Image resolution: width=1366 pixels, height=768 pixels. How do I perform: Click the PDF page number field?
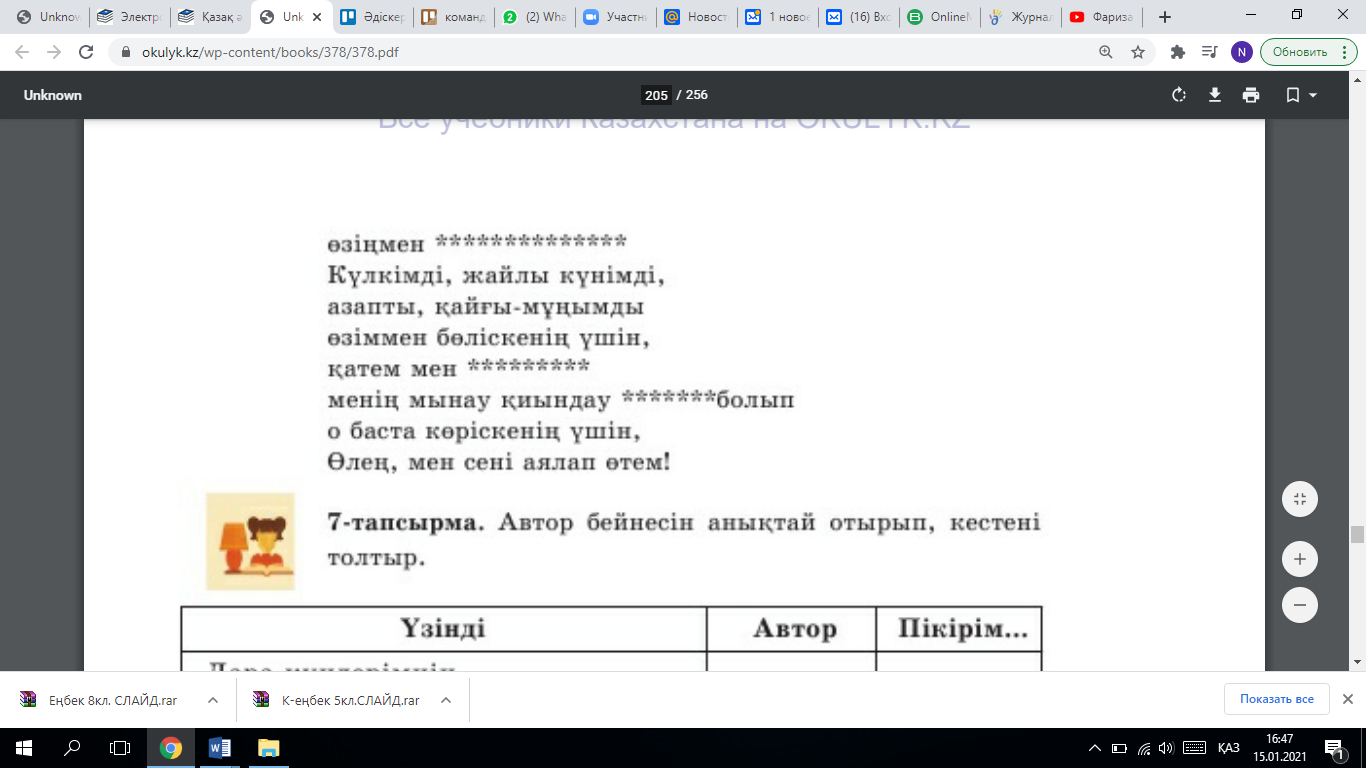656,95
